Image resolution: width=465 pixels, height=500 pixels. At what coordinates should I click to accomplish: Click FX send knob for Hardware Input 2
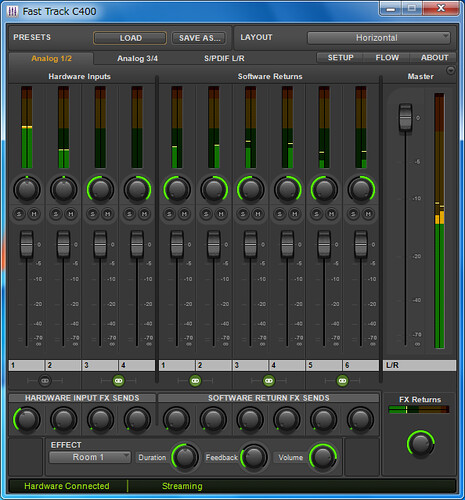coord(64,420)
